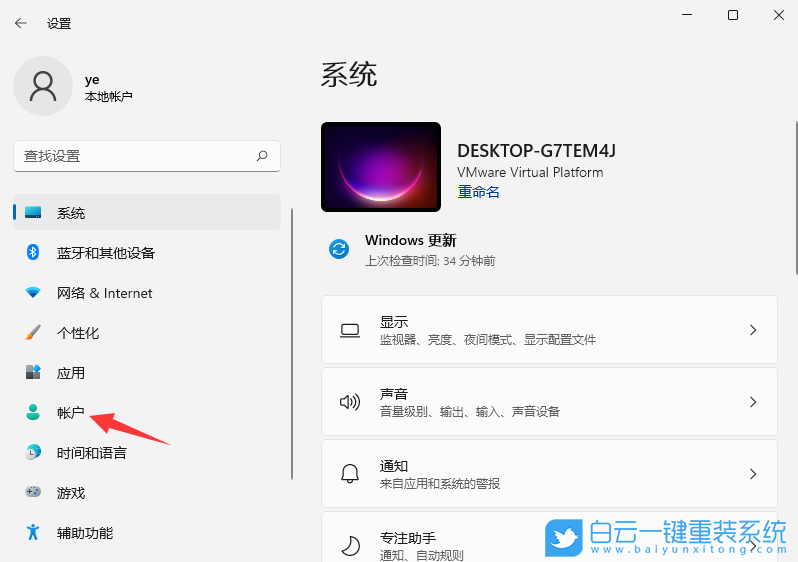The height and width of the screenshot is (562, 798).
Task: Select the 游戏 category
Action: tap(147, 492)
